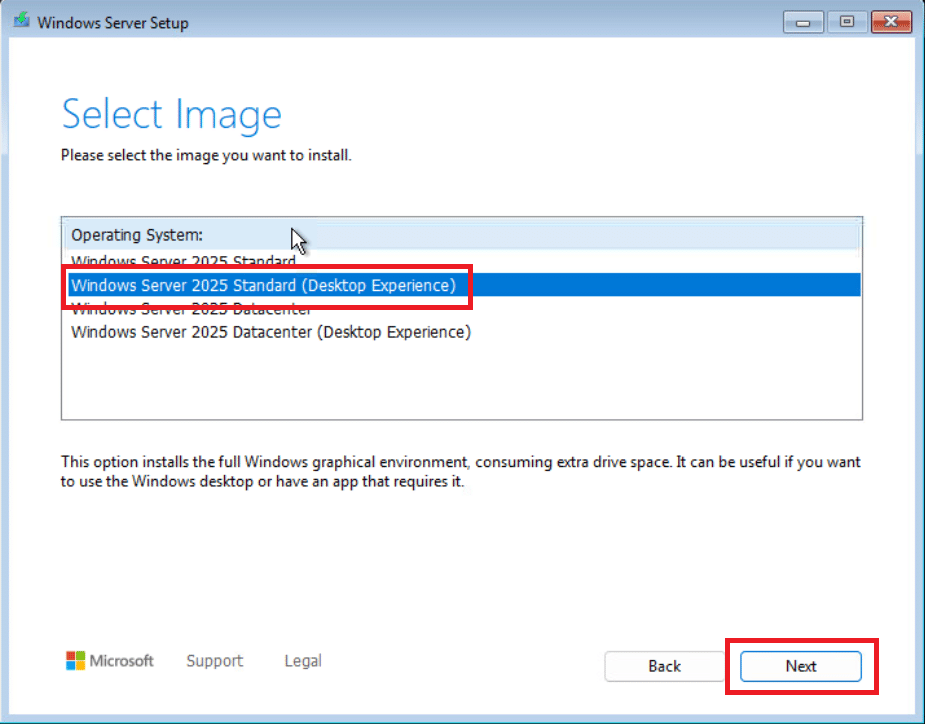This screenshot has height=724, width=925.
Task: Open the Support link
Action: 215,660
